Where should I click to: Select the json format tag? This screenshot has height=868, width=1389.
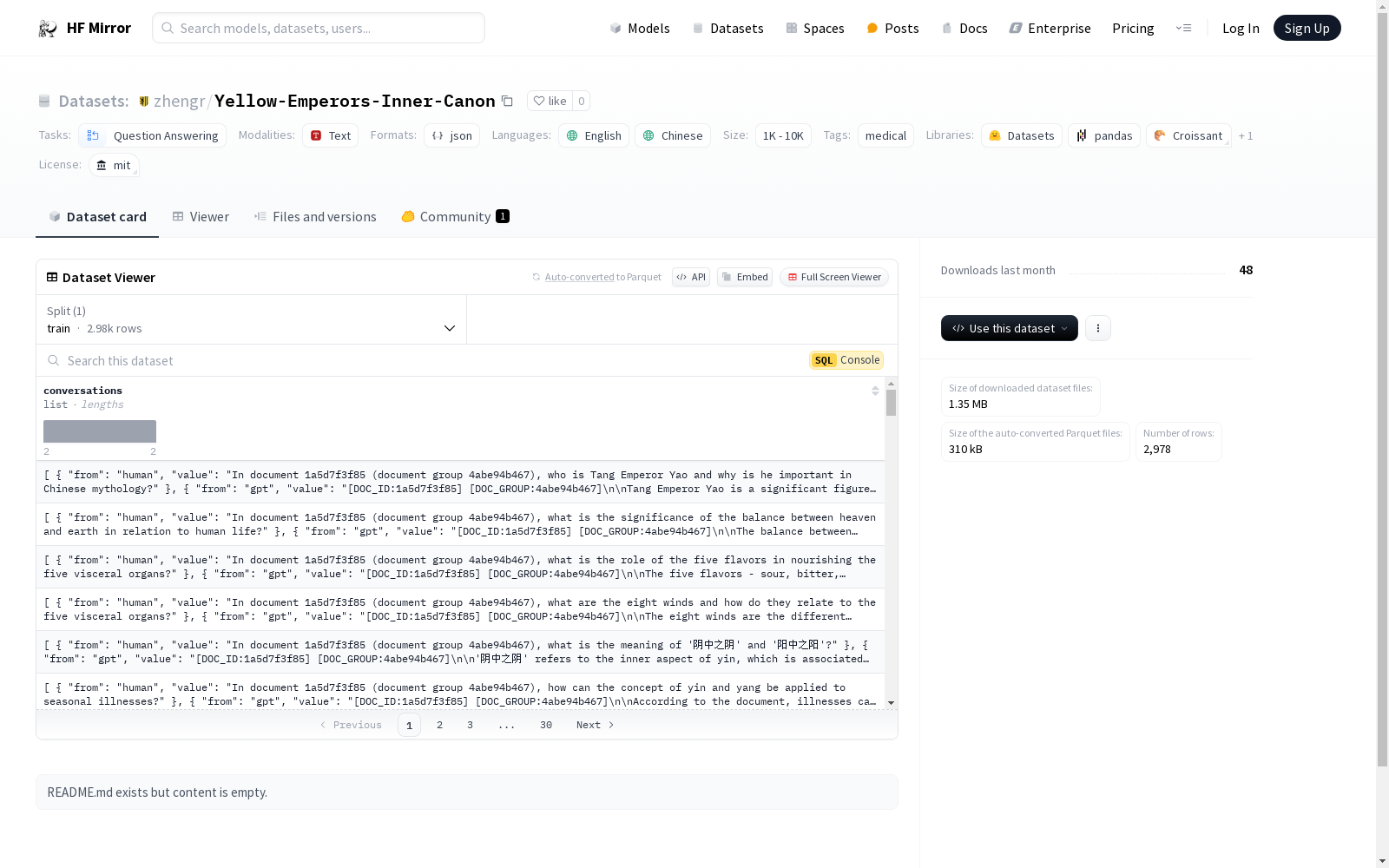tap(451, 135)
